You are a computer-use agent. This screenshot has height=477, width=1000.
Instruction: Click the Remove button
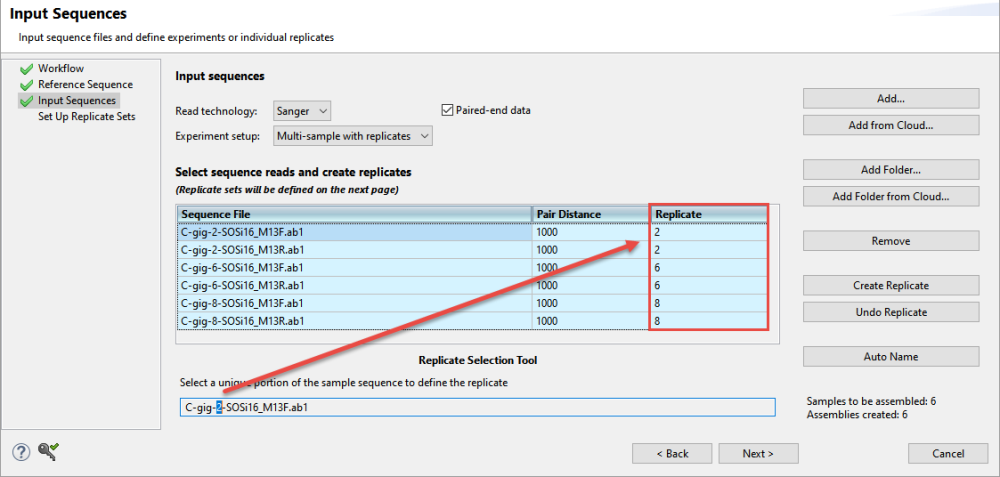(891, 241)
